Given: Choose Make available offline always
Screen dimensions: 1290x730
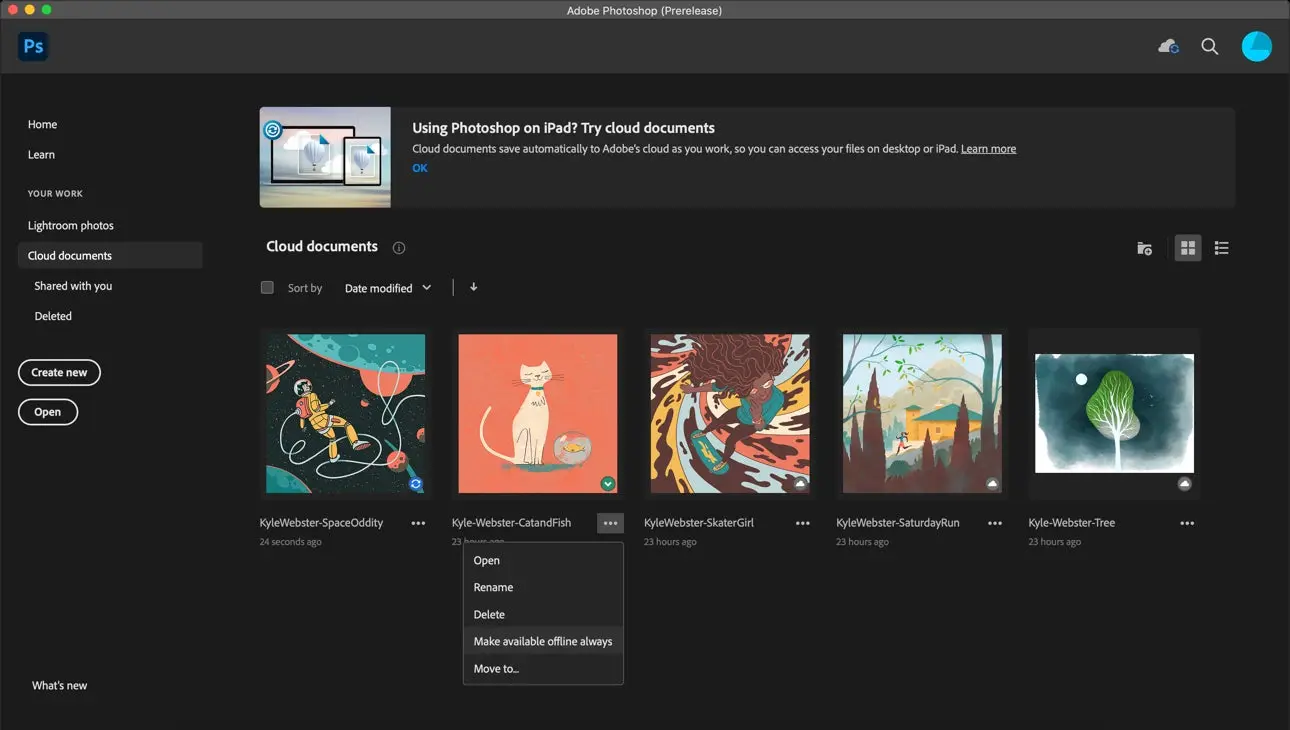Looking at the screenshot, I should [542, 641].
